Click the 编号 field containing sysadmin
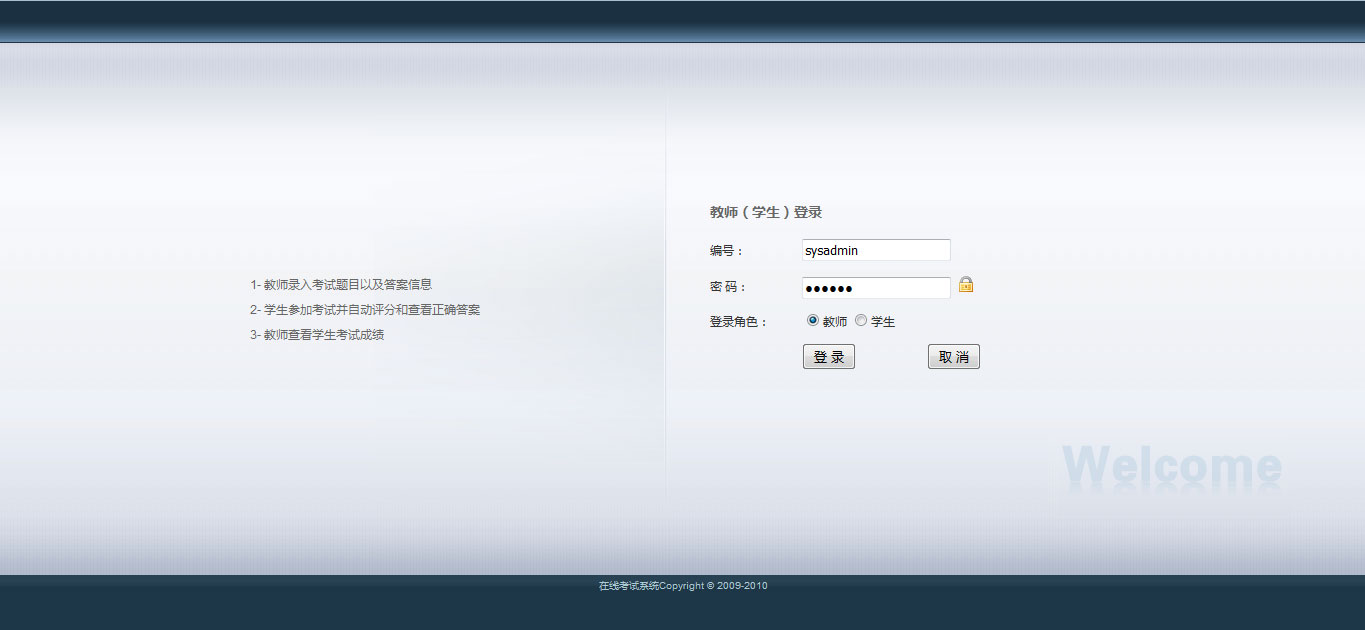The image size is (1365, 630). (875, 249)
